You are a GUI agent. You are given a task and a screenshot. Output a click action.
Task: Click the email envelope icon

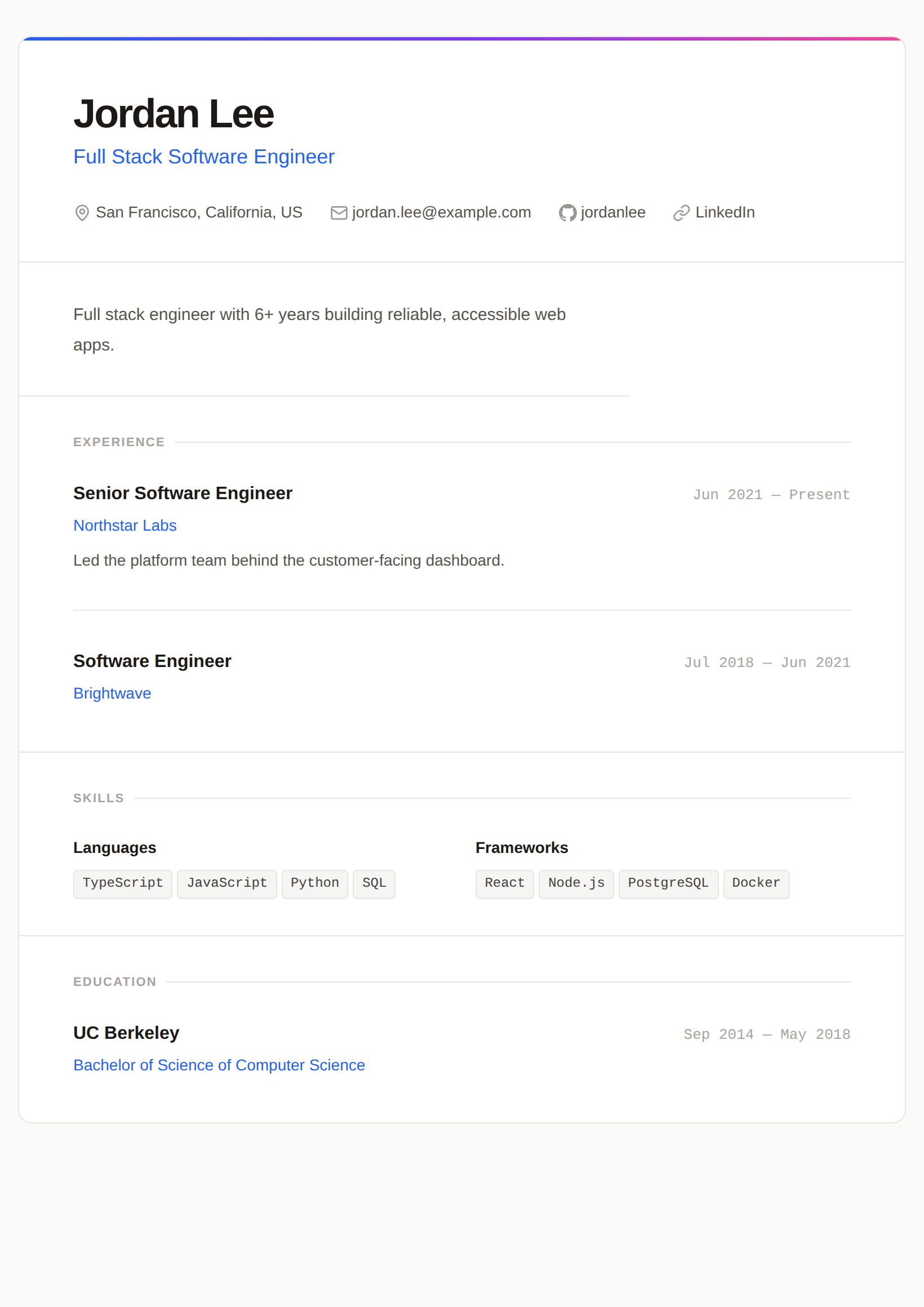339,213
